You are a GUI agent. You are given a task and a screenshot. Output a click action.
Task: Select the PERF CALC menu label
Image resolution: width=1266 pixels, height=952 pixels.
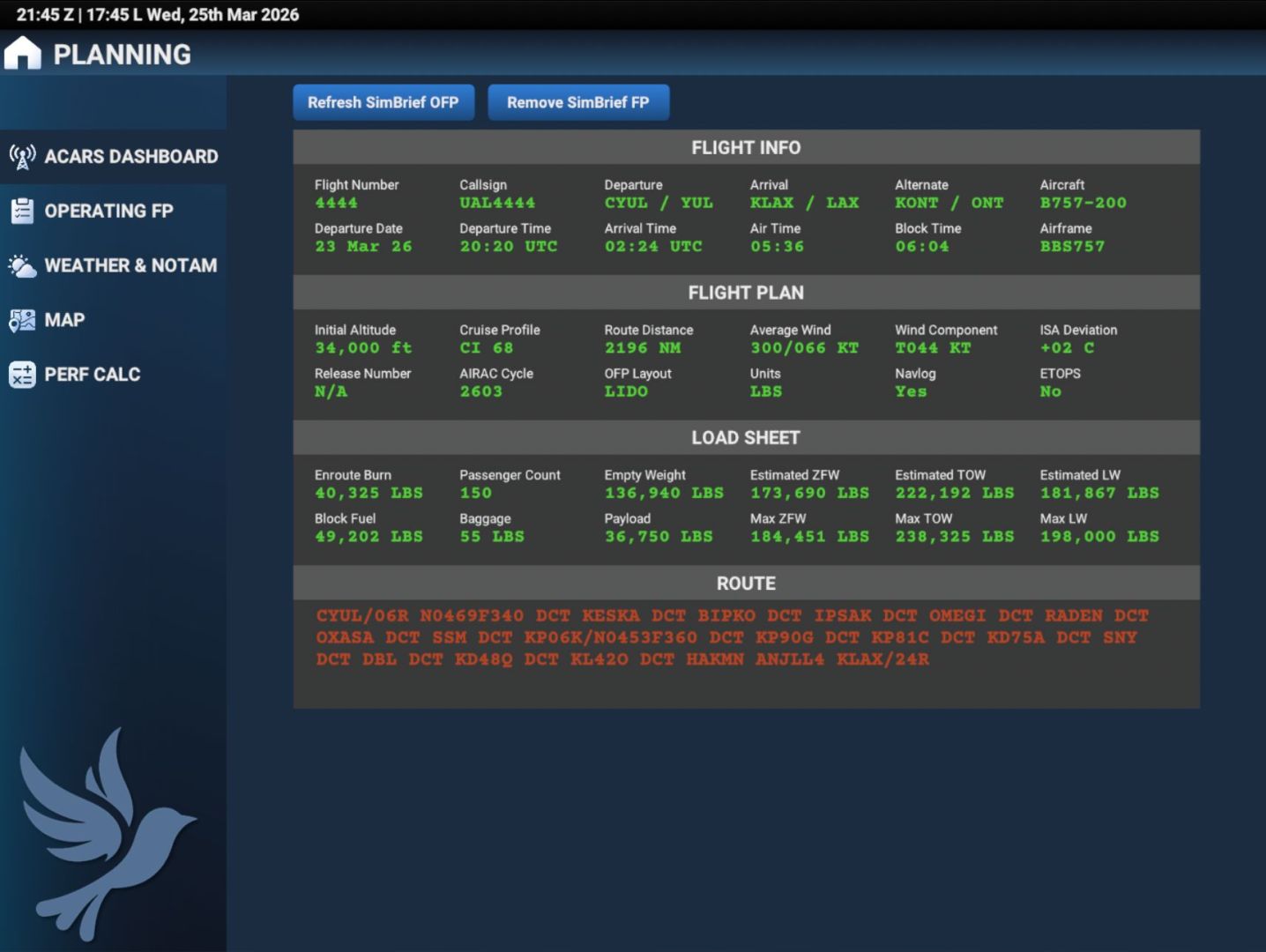coord(93,376)
